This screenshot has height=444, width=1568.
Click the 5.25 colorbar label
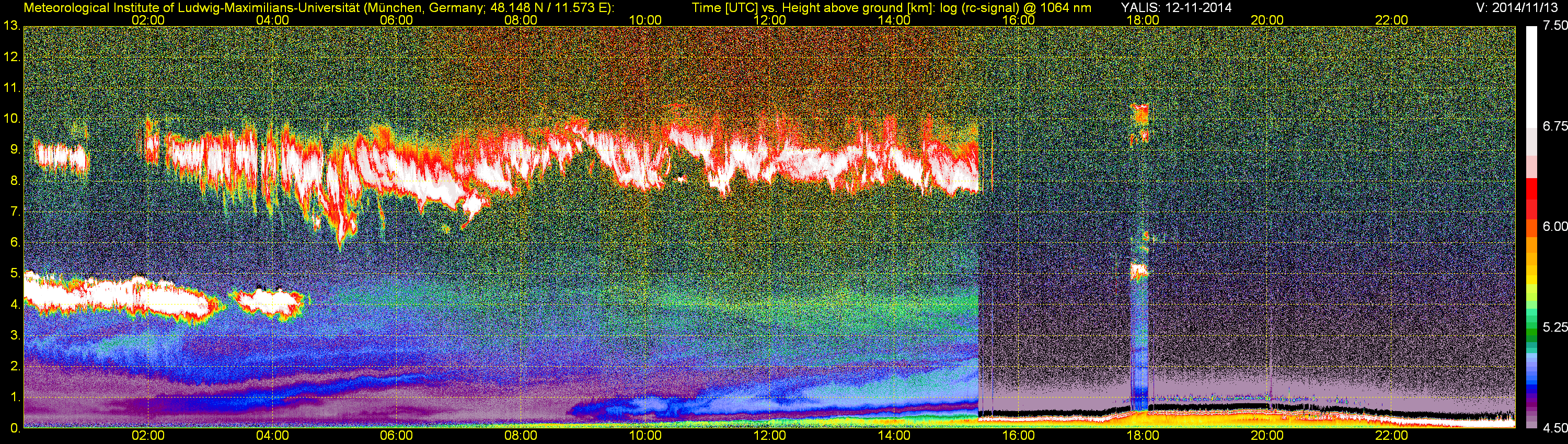coord(1554,327)
